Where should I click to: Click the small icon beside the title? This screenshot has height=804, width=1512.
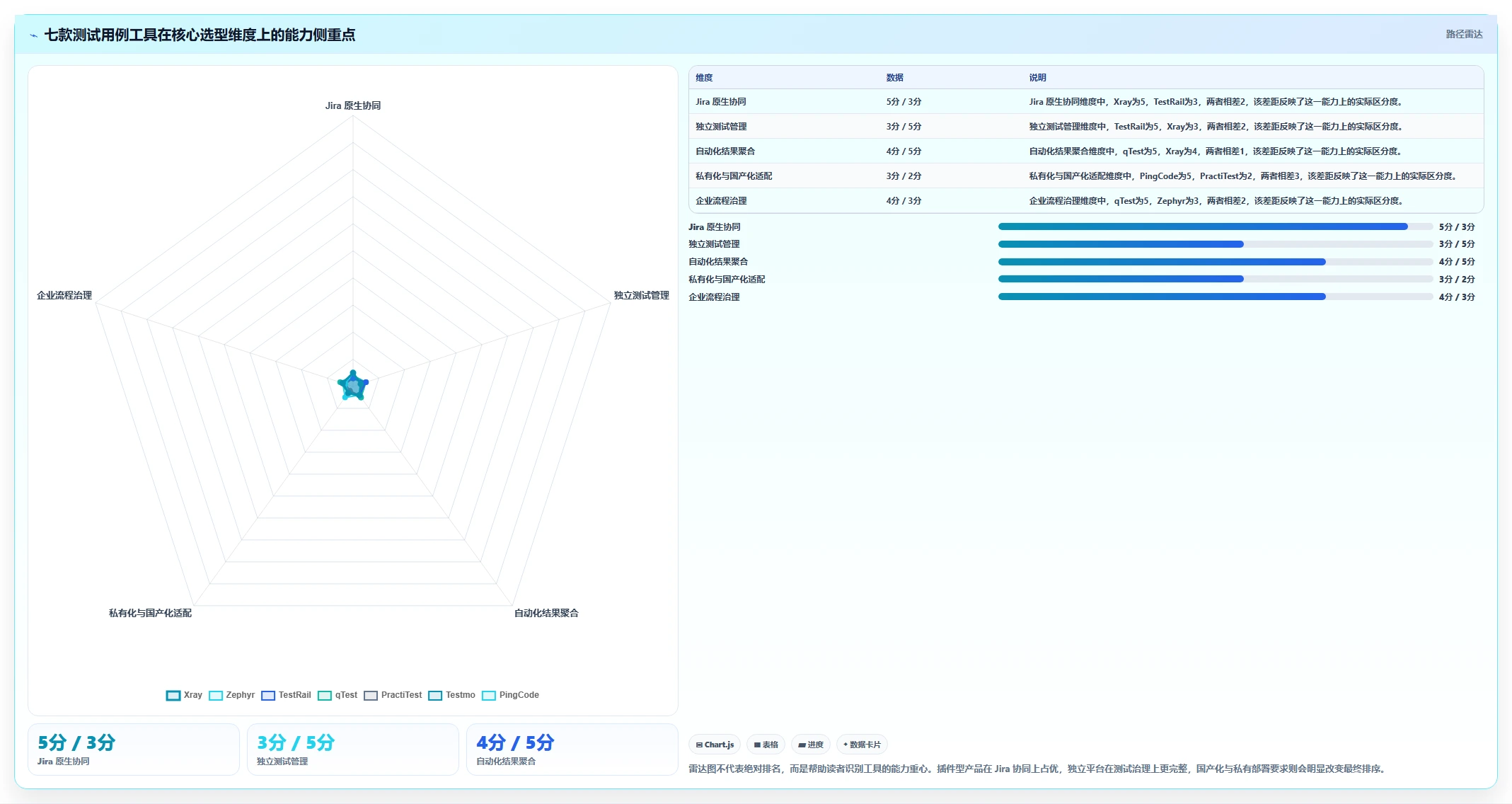tap(33, 35)
